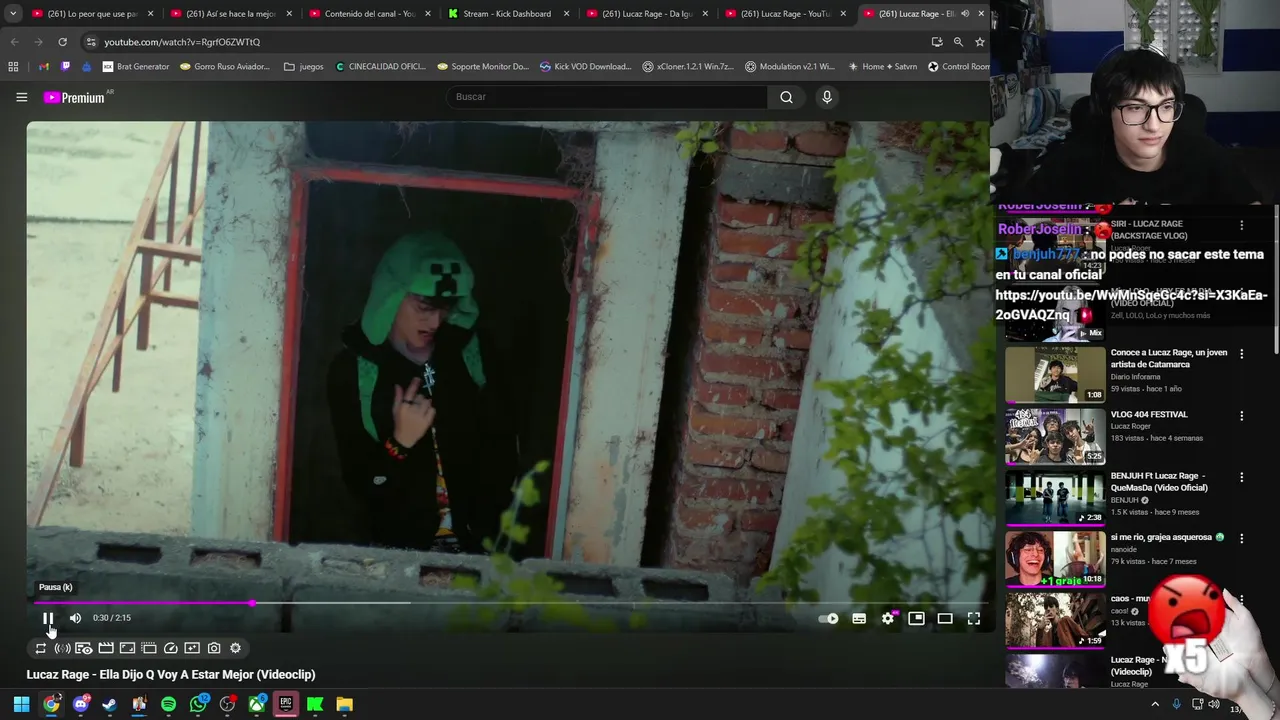Open the Kick VOD Download bookmark
Image resolution: width=1280 pixels, height=720 pixels.
(x=586, y=67)
